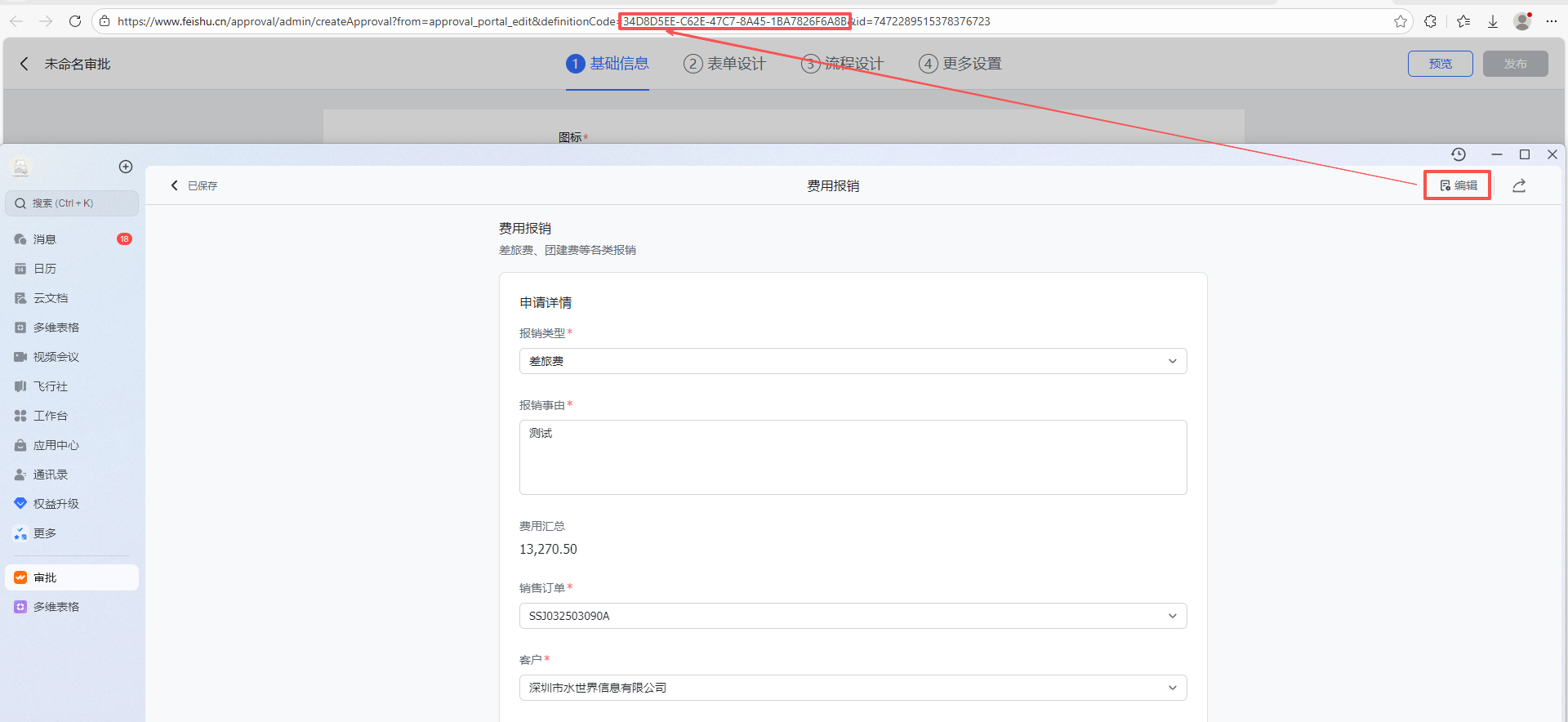Open 视频会议 video meeting in sidebar

[x=56, y=357]
